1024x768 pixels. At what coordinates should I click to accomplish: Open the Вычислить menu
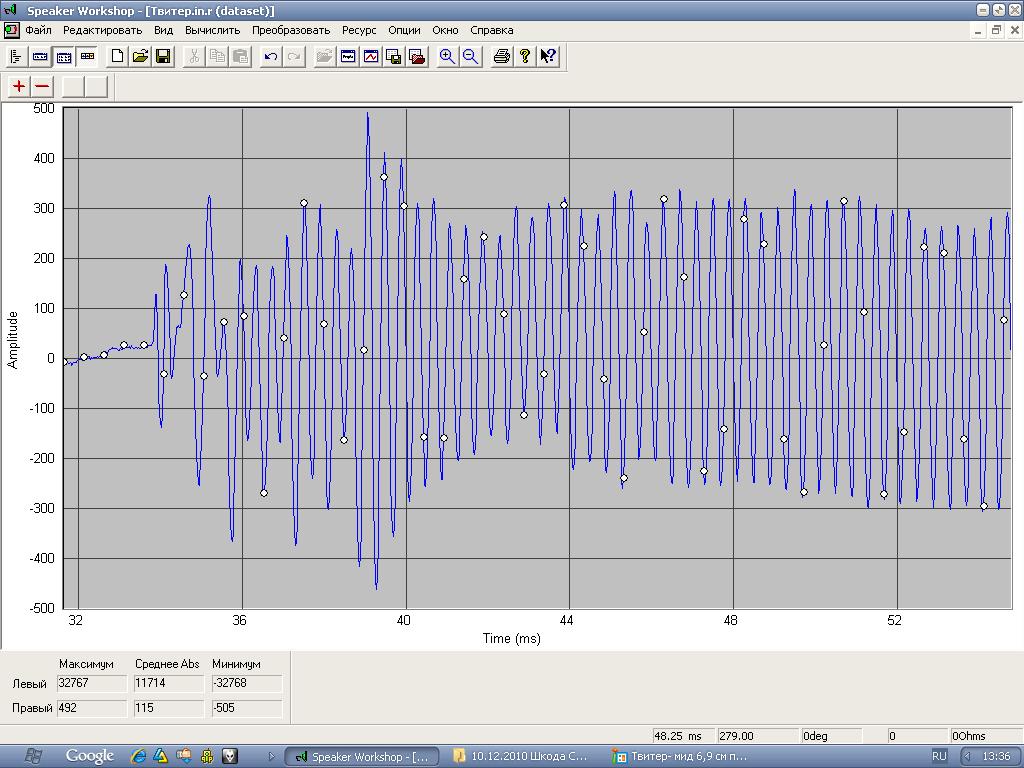pos(212,30)
